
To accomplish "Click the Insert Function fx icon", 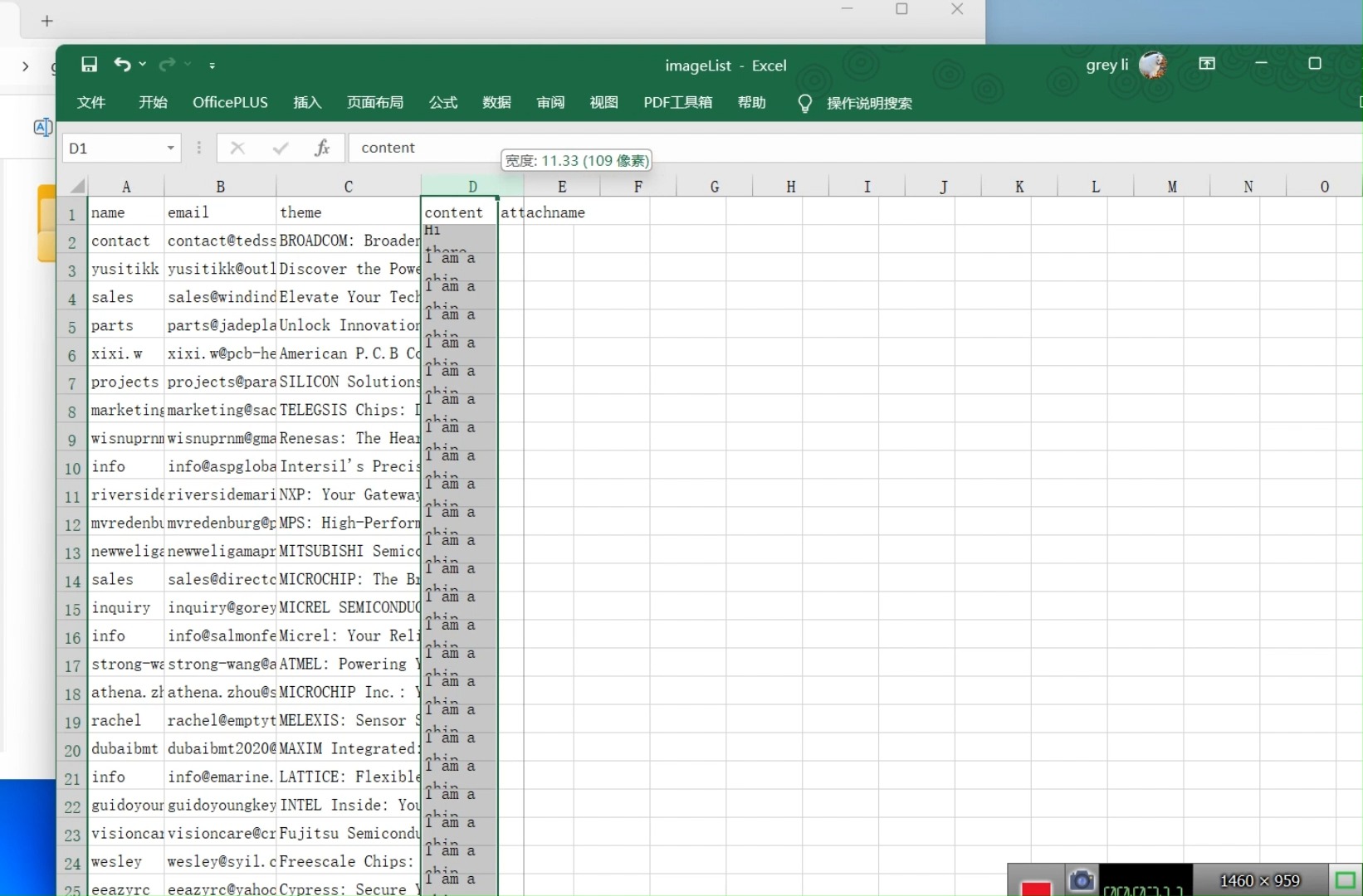I will tap(322, 149).
